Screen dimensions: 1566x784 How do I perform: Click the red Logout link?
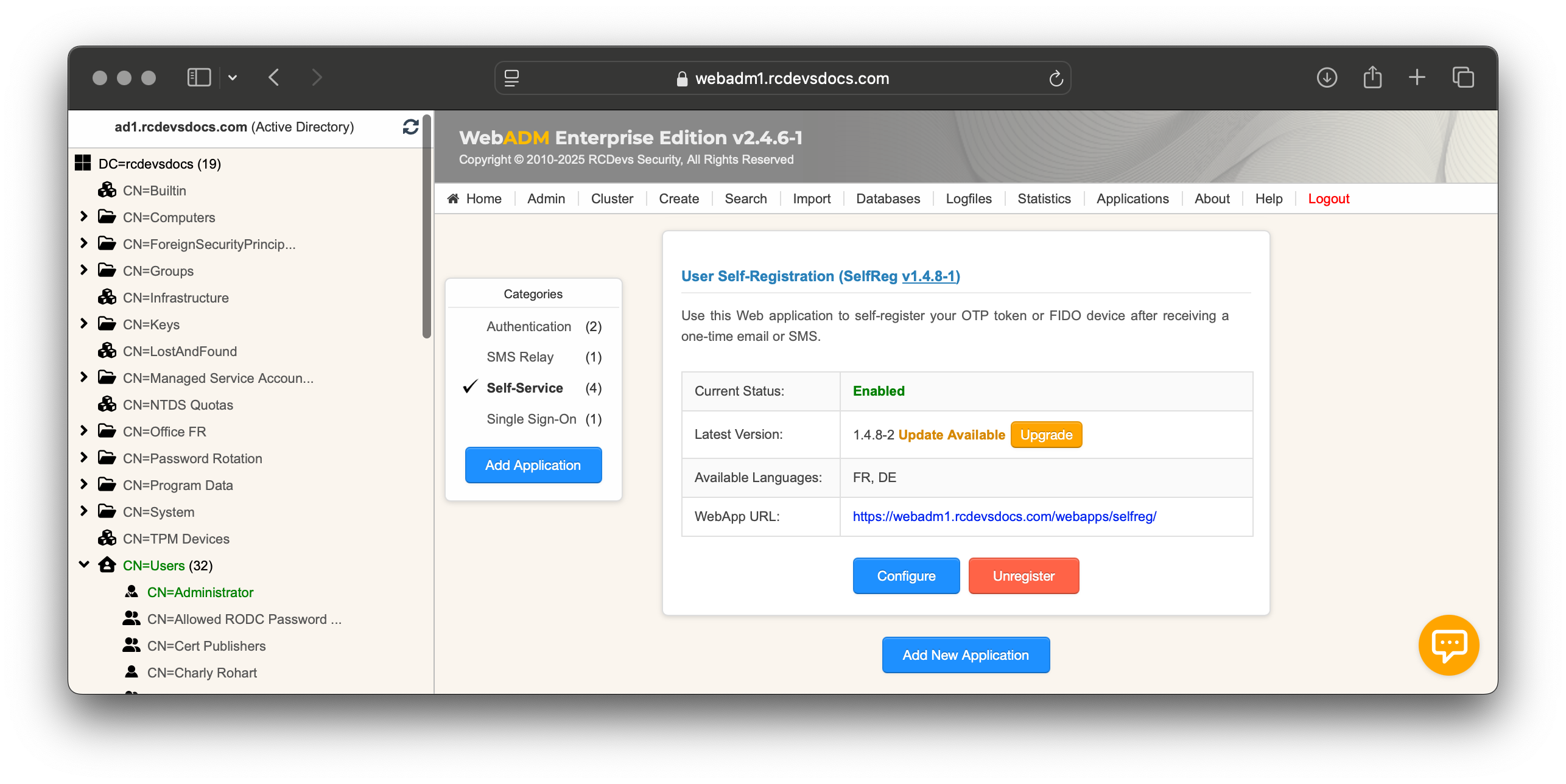pos(1329,198)
